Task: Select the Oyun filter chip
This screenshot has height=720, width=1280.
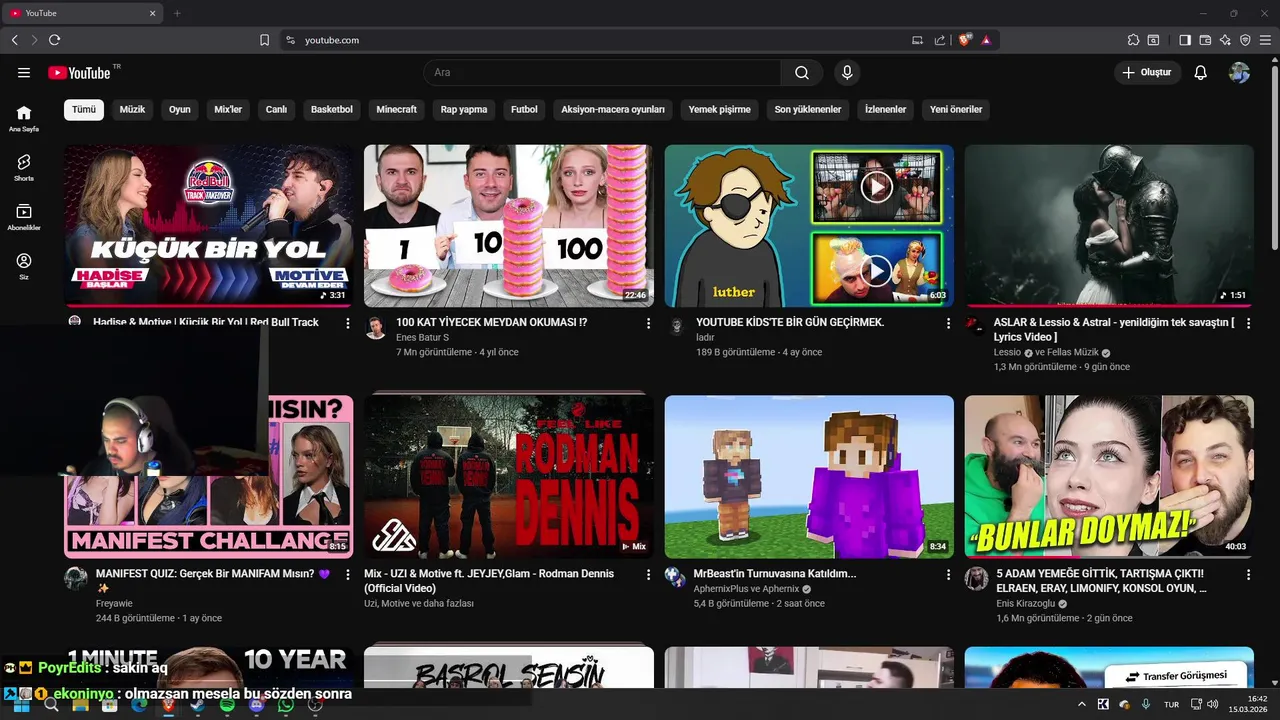Action: 180,109
